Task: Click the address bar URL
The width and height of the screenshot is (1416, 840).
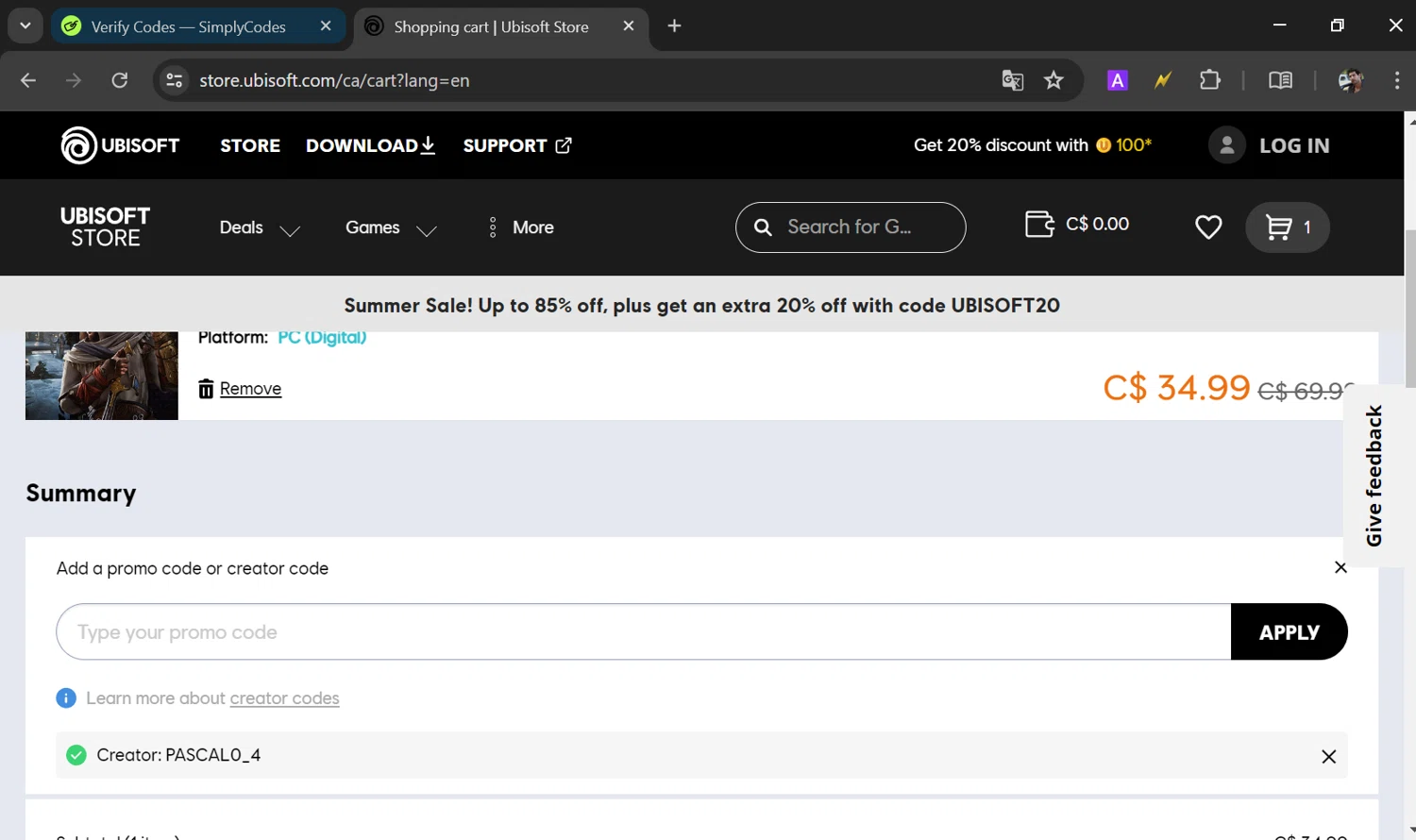Action: [x=334, y=80]
